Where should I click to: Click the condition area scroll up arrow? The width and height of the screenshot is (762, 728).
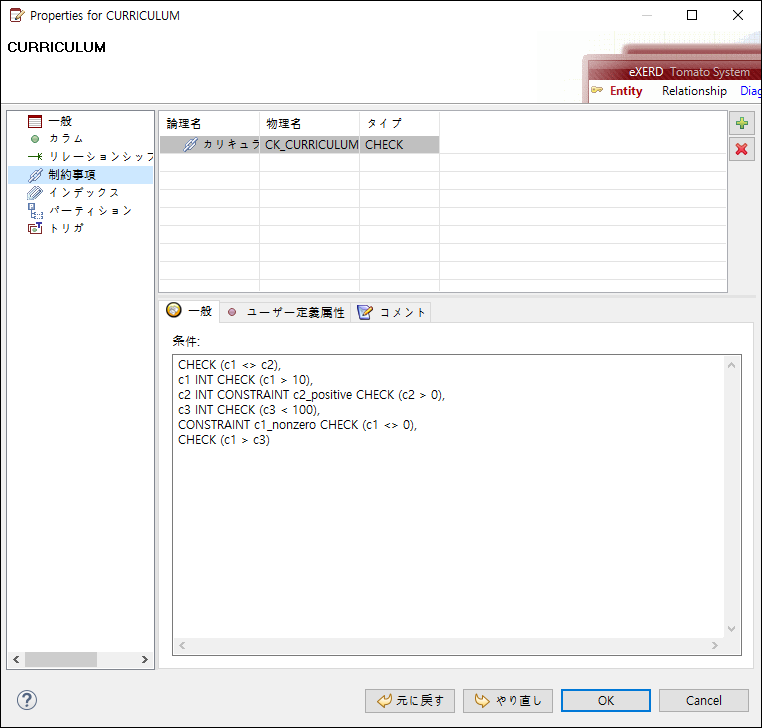[731, 365]
